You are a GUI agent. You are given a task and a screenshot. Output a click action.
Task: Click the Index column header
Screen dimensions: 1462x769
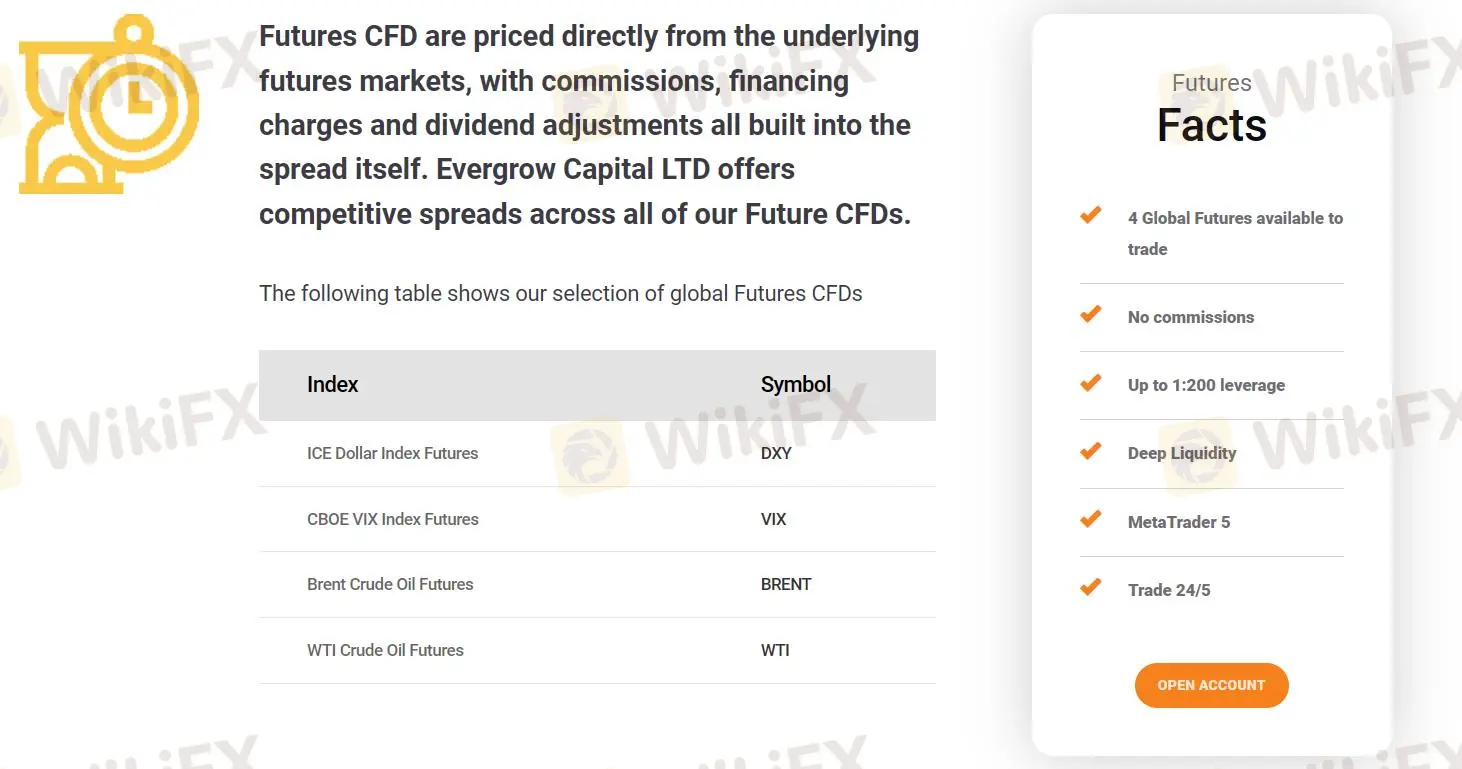click(x=332, y=385)
